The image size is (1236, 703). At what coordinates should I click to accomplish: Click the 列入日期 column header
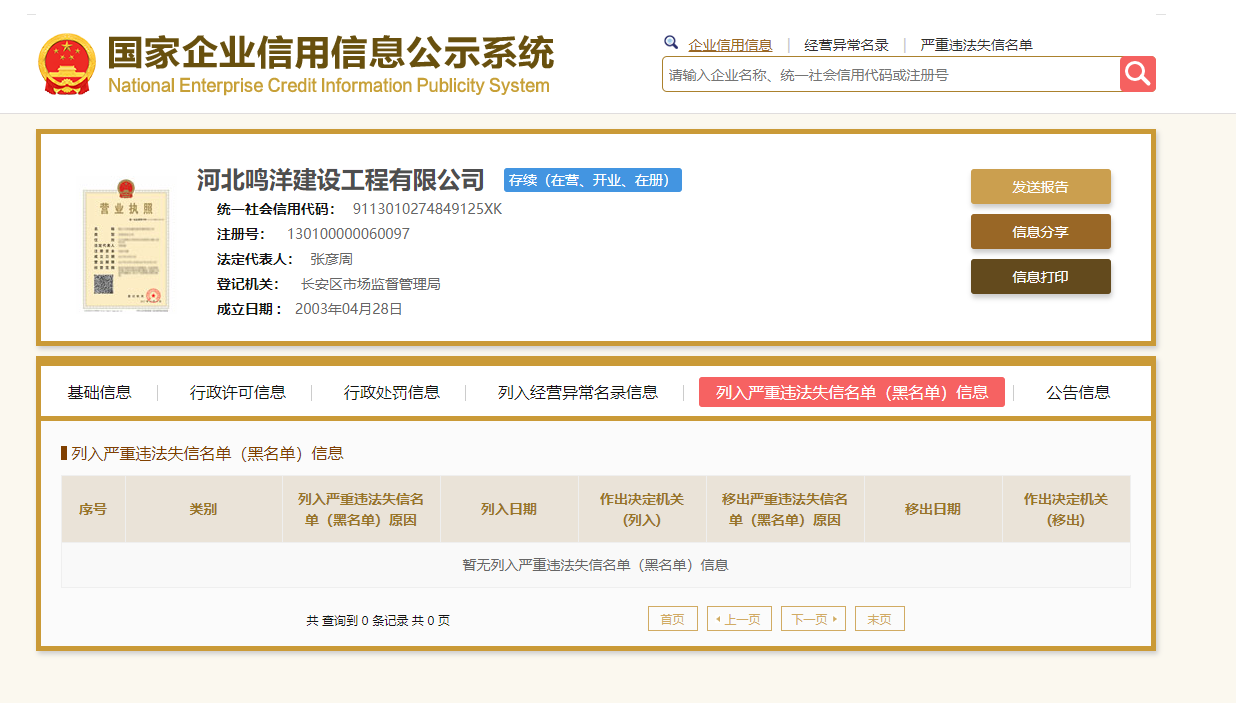509,509
